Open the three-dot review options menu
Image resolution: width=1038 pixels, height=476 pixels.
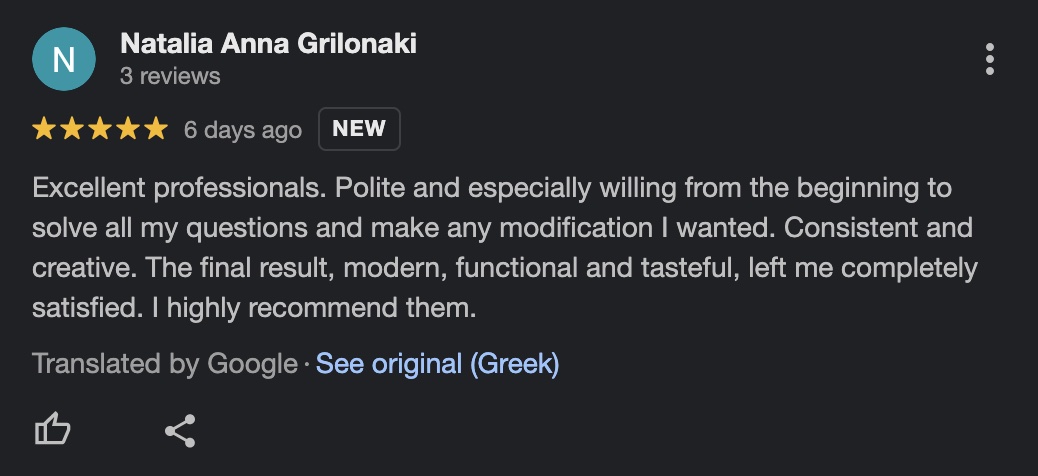989,59
